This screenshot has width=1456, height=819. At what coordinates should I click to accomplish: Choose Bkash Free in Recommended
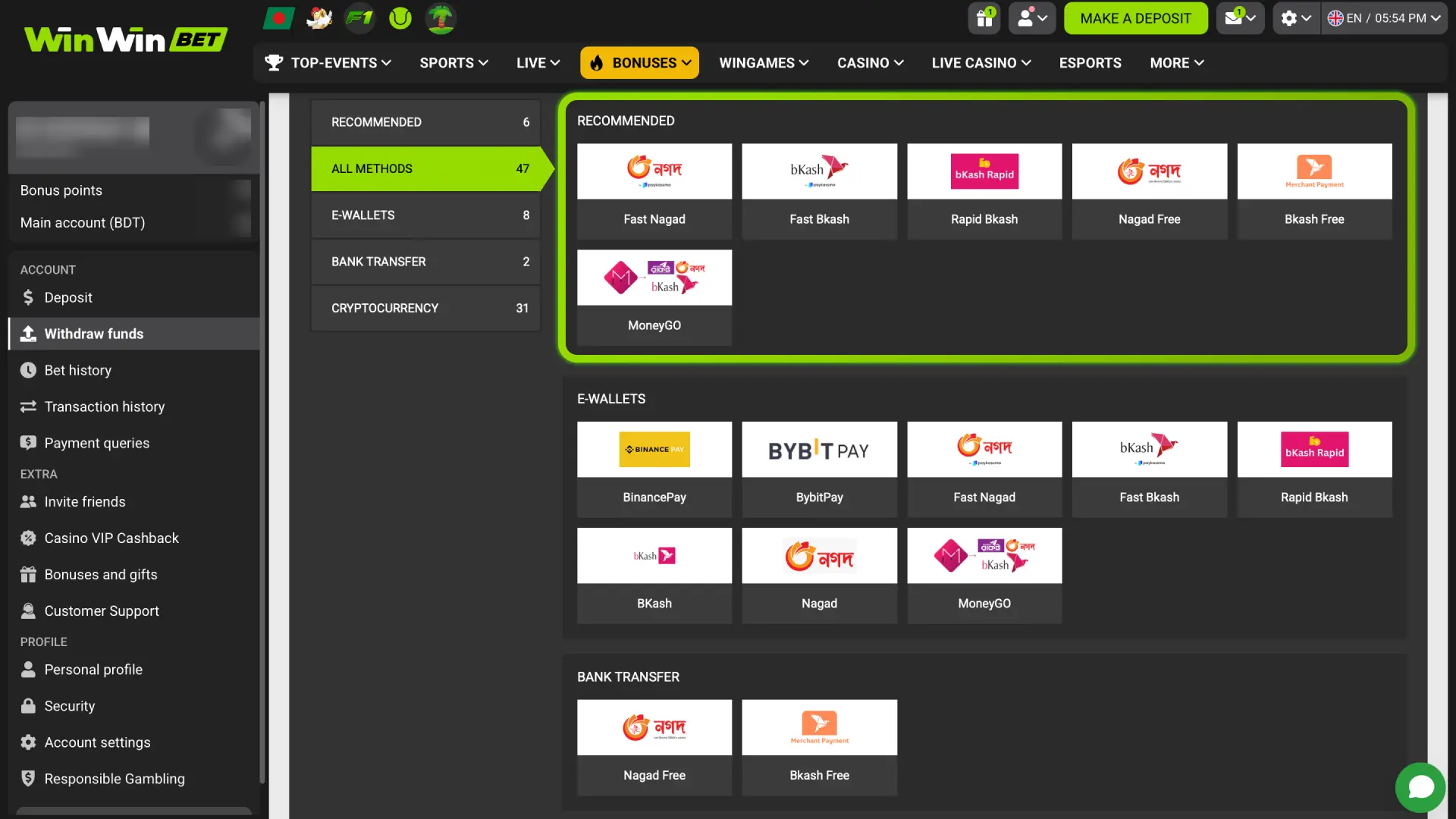(1314, 191)
